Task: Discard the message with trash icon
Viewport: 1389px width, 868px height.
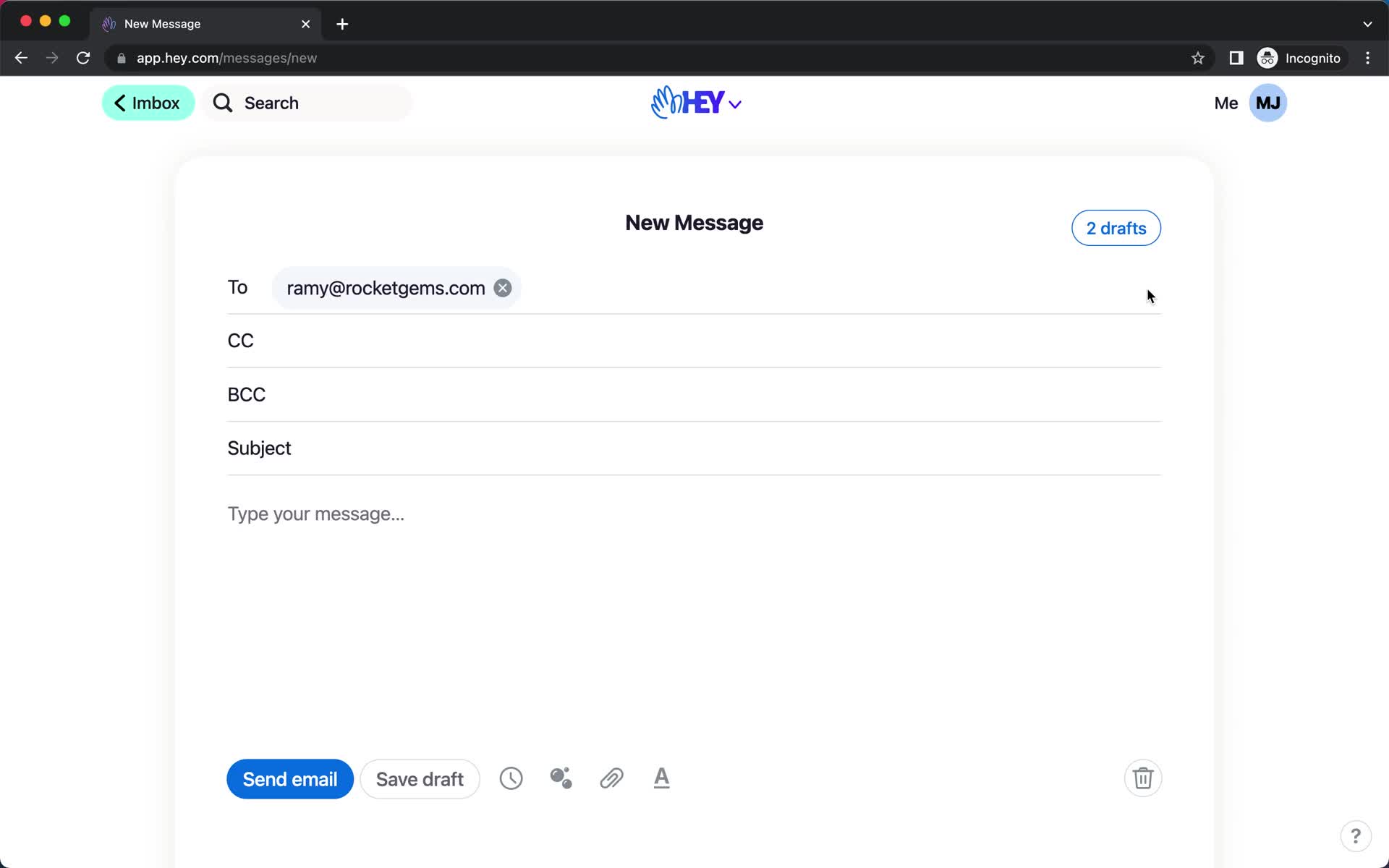Action: pos(1143,778)
